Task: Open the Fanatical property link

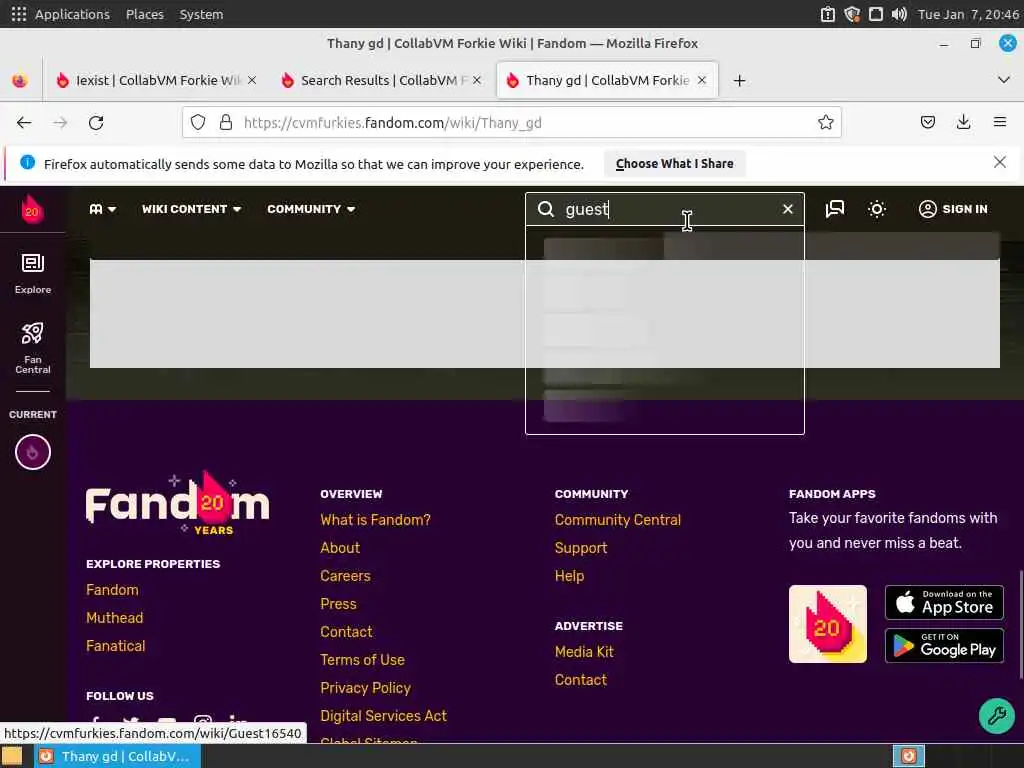Action: 116,646
